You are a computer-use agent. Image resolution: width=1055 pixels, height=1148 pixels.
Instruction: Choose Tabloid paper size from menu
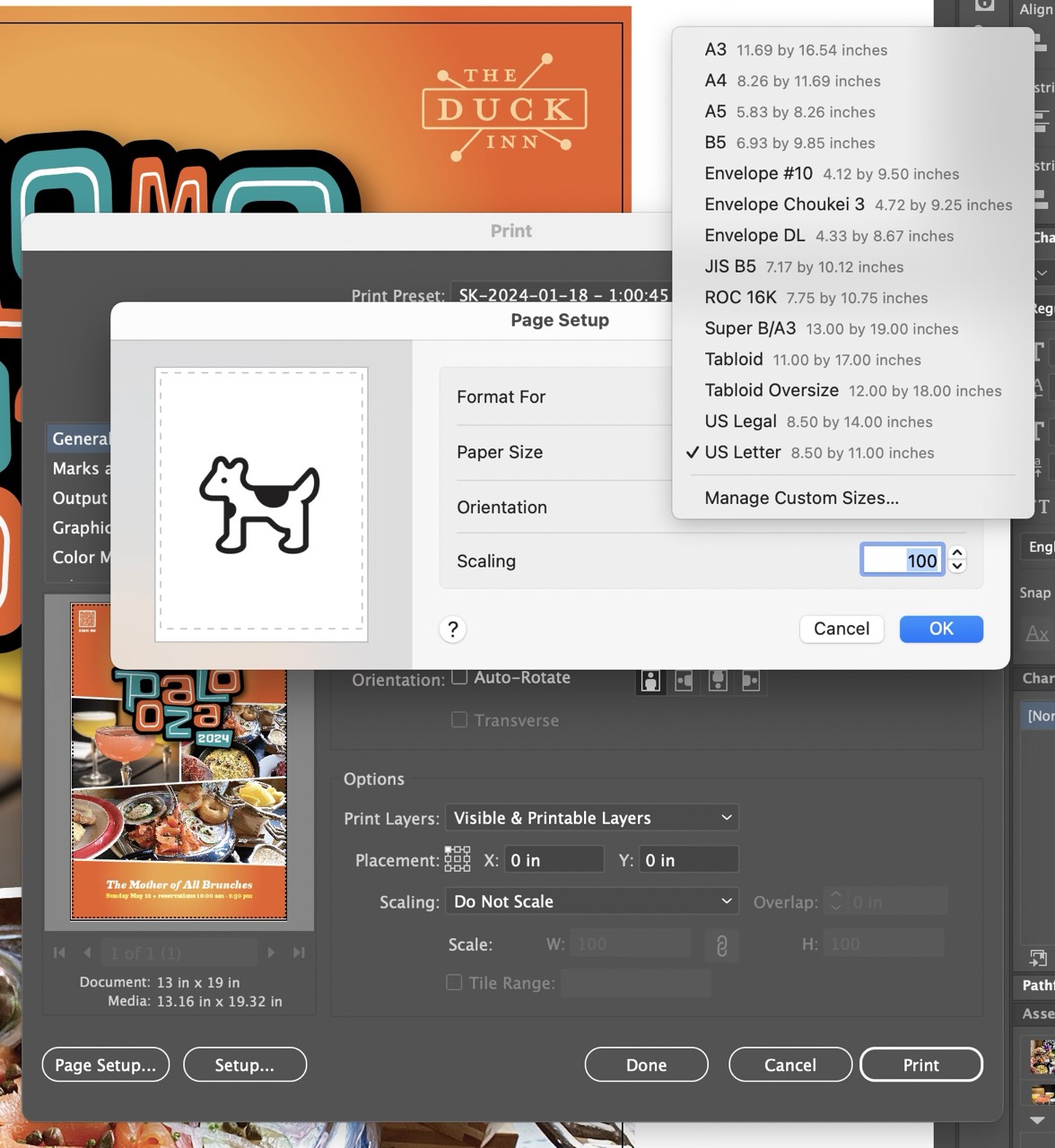pos(734,360)
